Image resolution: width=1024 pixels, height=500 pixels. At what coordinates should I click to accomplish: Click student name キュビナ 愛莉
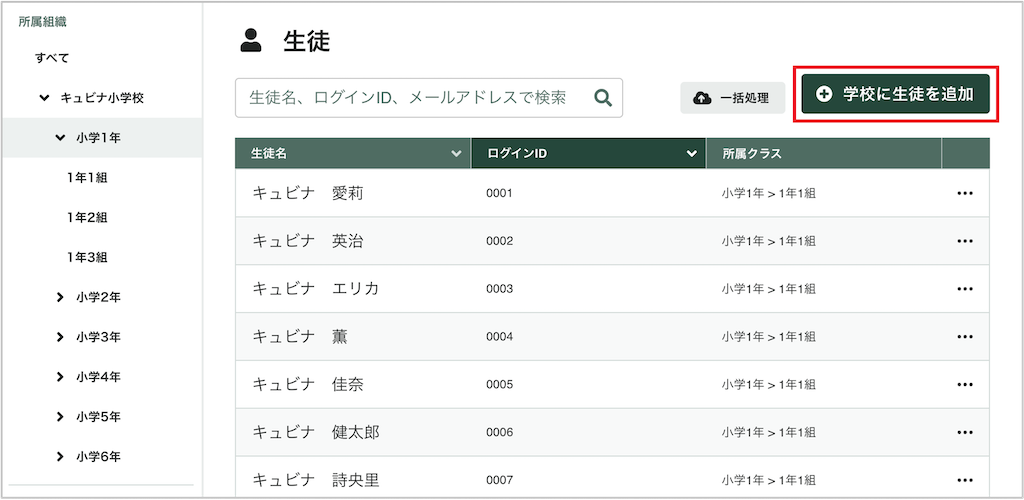coord(308,193)
